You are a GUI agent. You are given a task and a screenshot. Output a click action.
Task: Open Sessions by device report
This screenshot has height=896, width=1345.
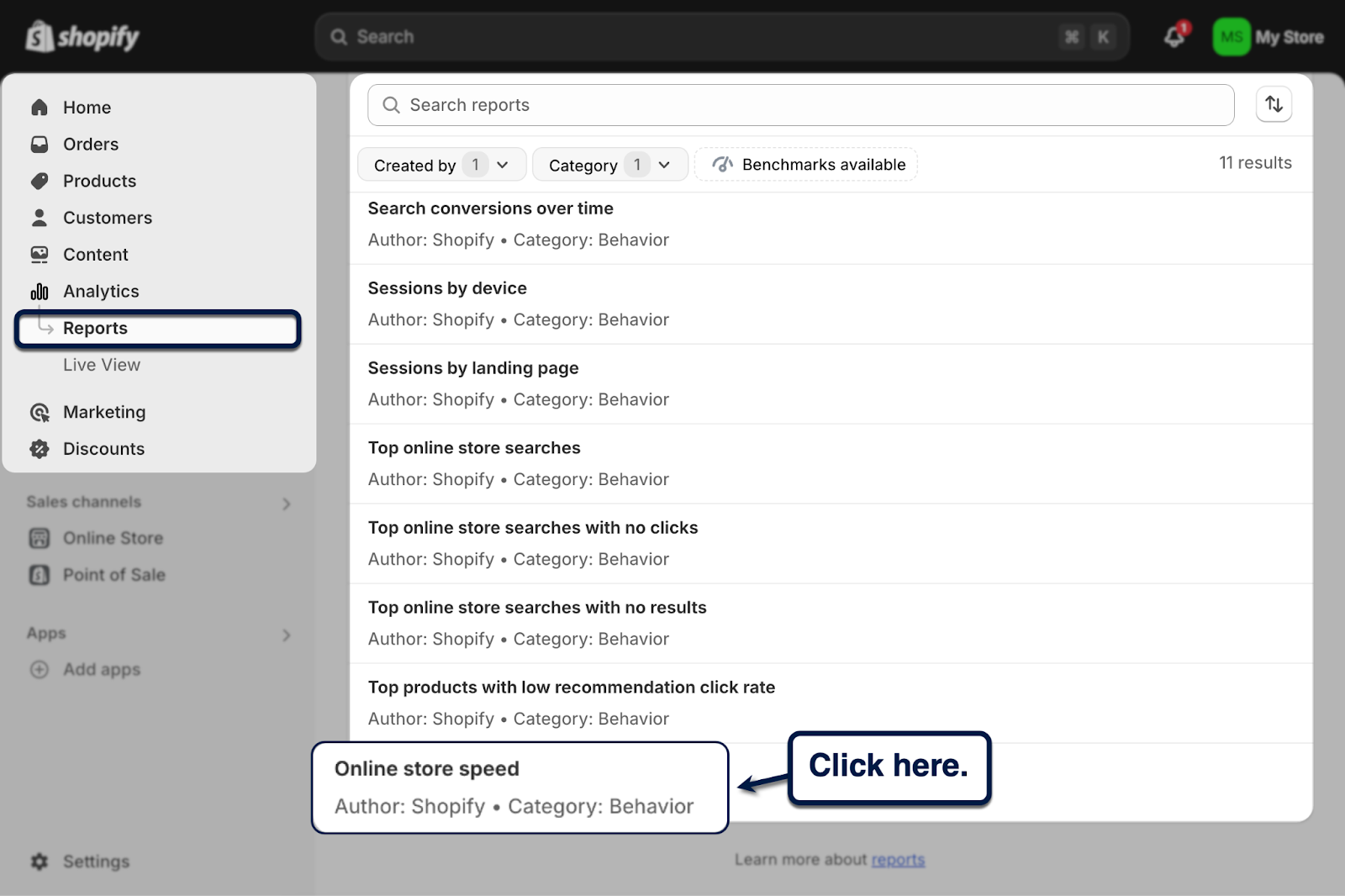pyautogui.click(x=831, y=304)
